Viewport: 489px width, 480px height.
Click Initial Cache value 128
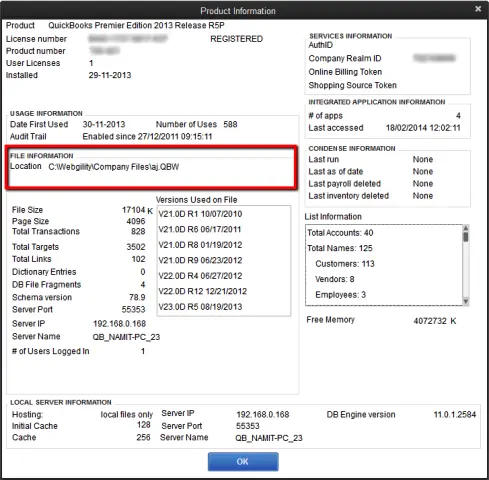pyautogui.click(x=144, y=425)
